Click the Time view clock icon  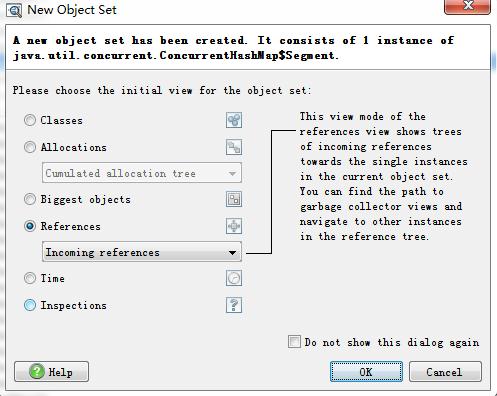[x=234, y=278]
